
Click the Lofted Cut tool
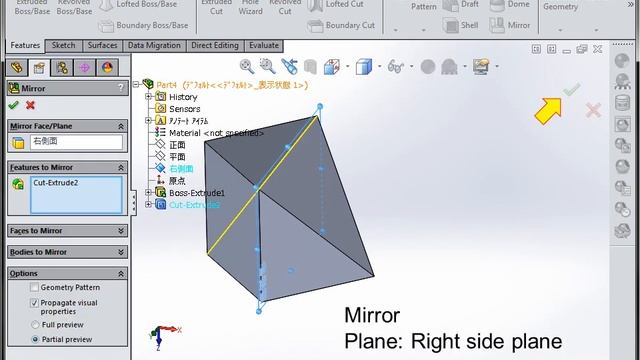point(336,5)
